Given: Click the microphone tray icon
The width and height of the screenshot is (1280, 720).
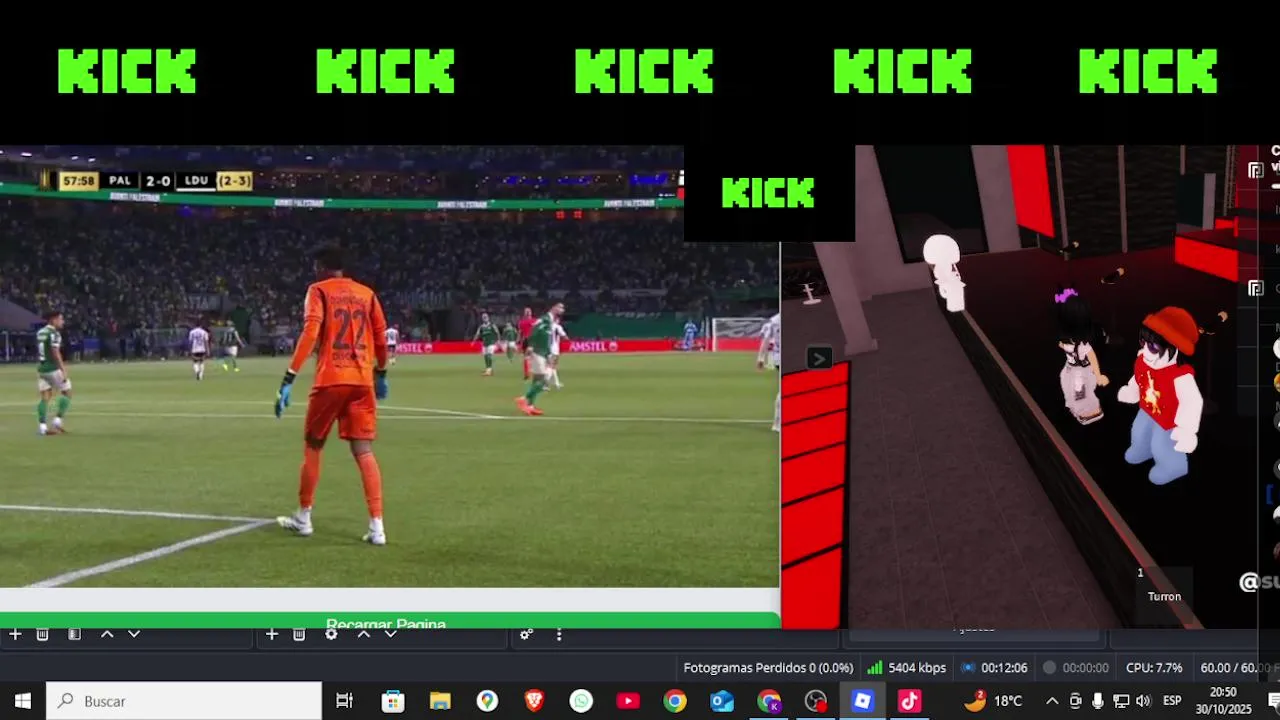Looking at the screenshot, I should click(x=1098, y=701).
